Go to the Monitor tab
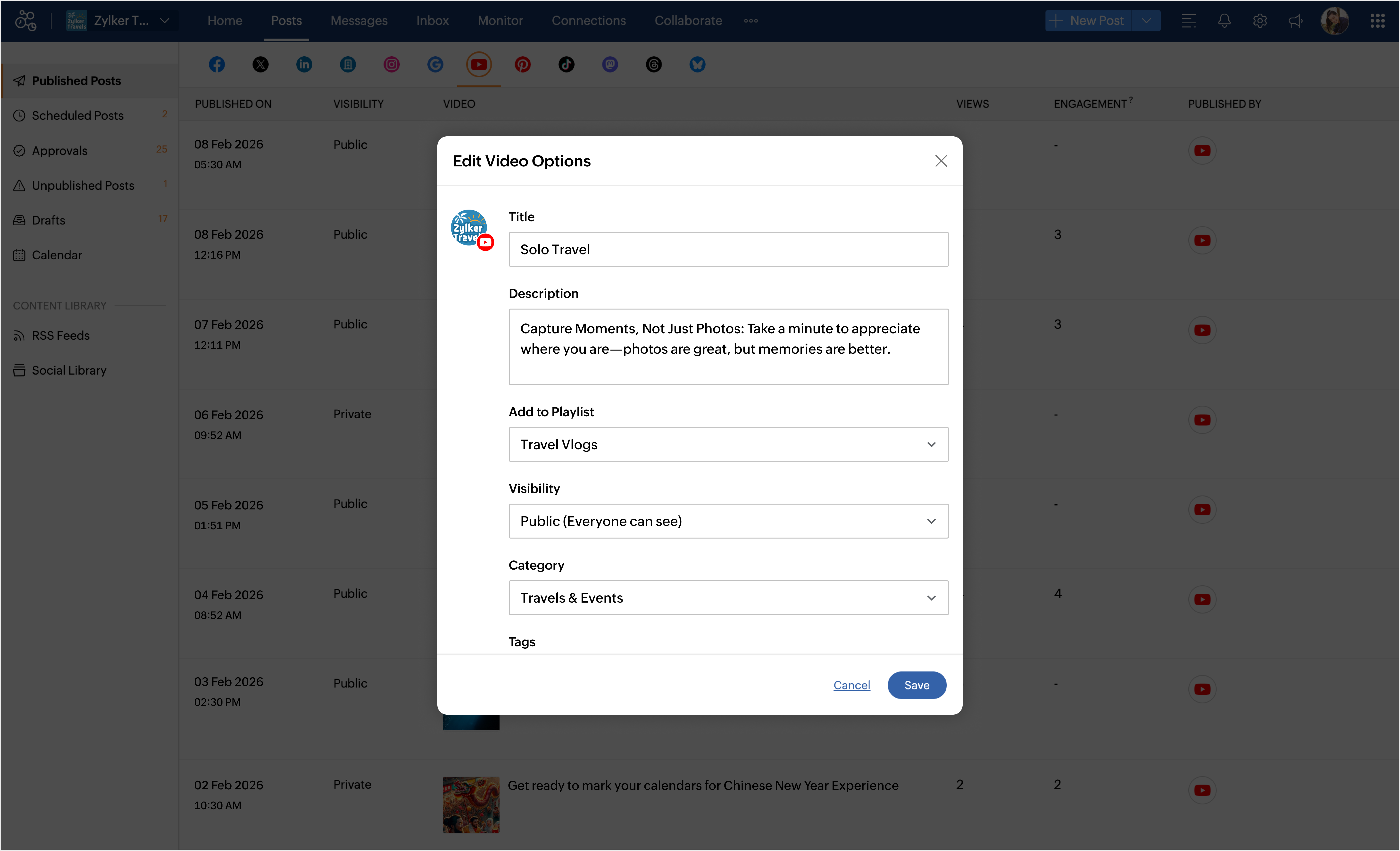This screenshot has height=851, width=1400. [500, 21]
